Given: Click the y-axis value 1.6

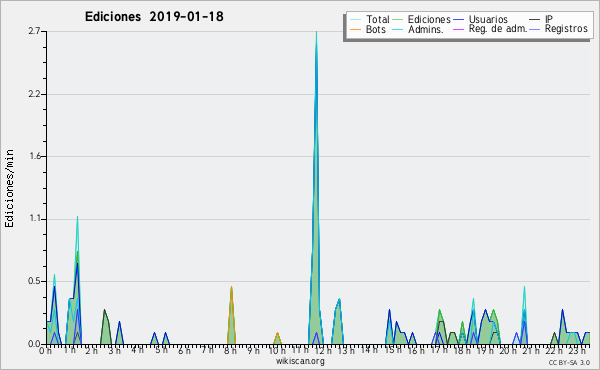Looking at the screenshot, I should (x=34, y=156).
